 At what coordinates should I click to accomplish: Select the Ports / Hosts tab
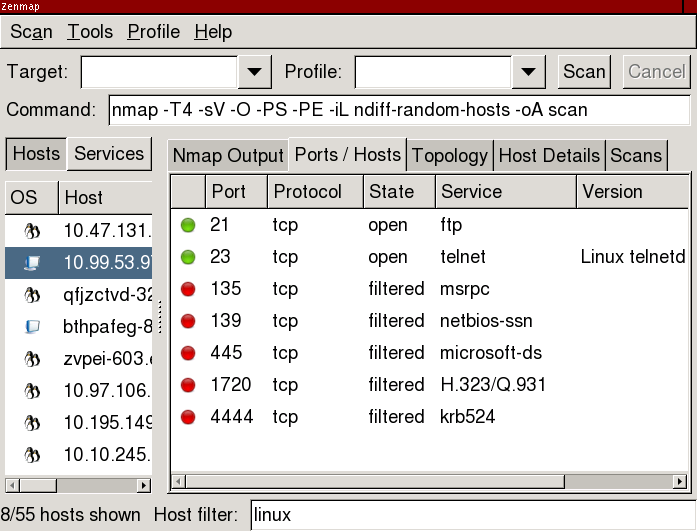pyautogui.click(x=348, y=155)
